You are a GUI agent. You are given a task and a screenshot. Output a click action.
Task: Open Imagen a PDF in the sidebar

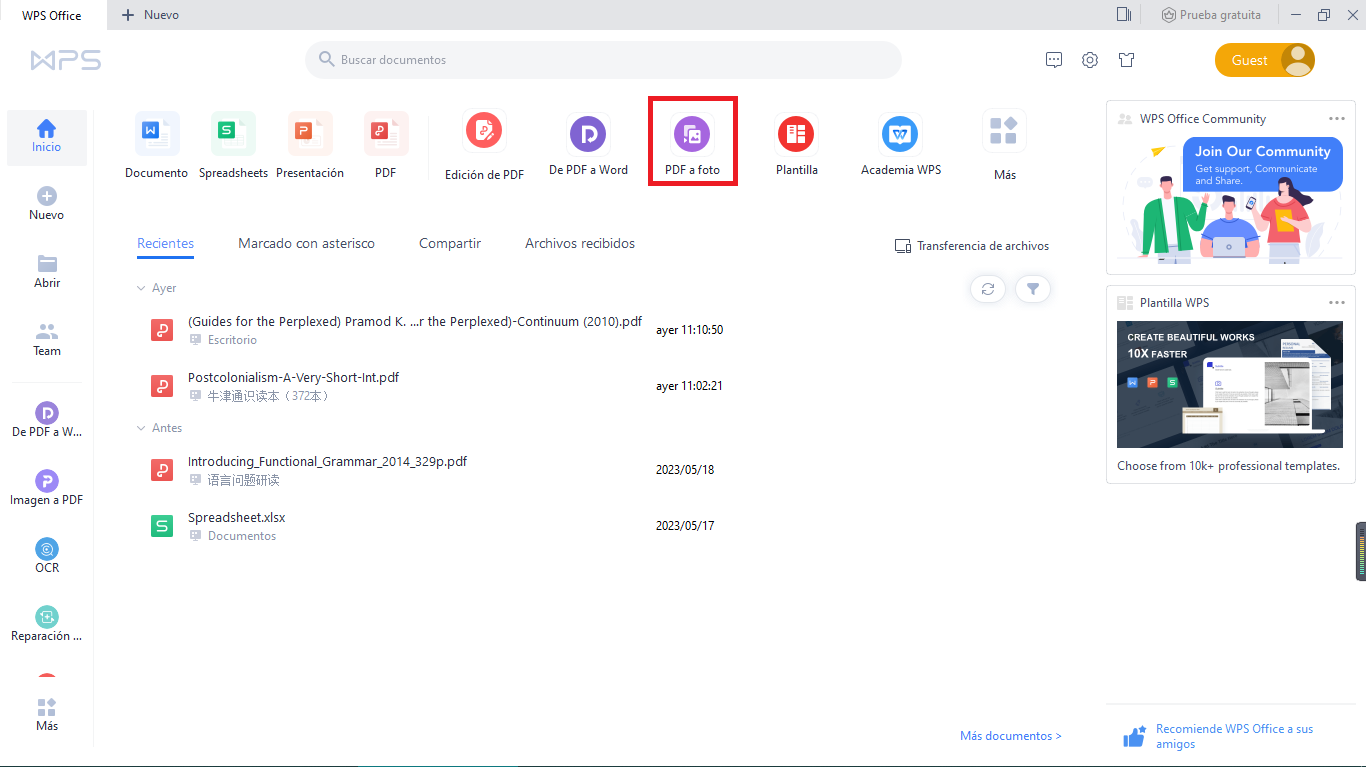tap(47, 488)
